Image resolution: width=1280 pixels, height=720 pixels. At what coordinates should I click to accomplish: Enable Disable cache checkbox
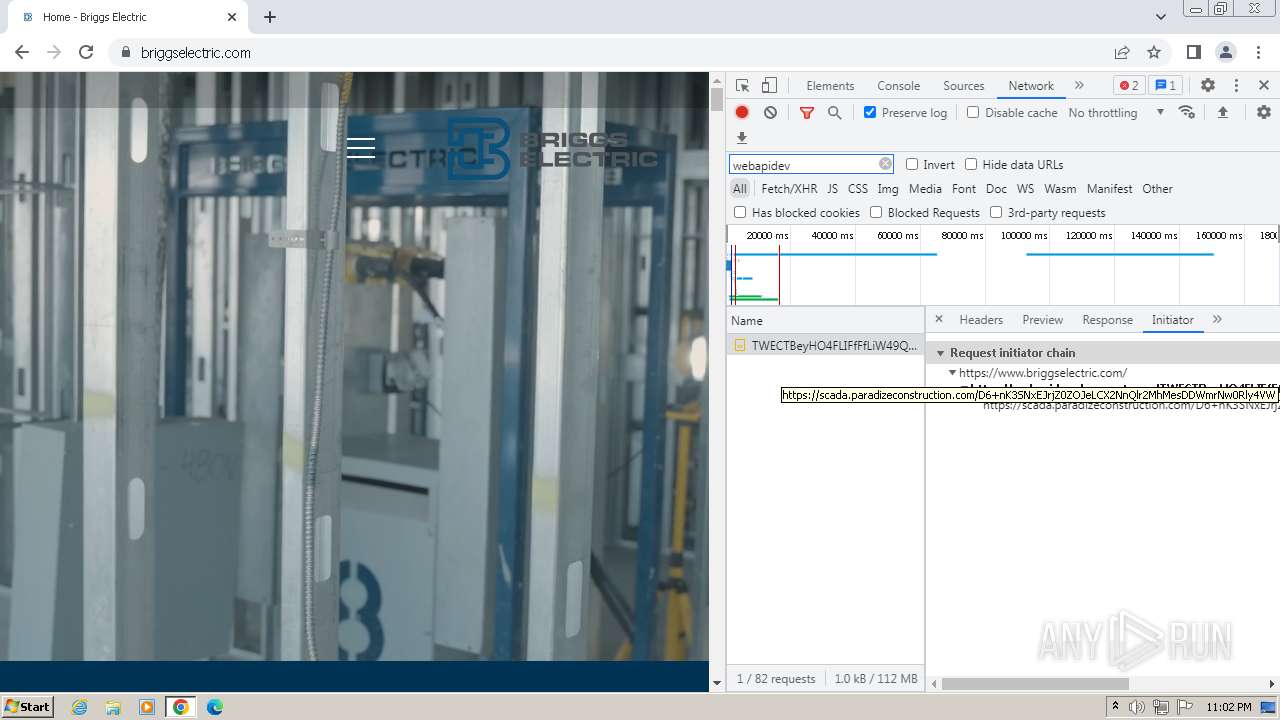[973, 112]
